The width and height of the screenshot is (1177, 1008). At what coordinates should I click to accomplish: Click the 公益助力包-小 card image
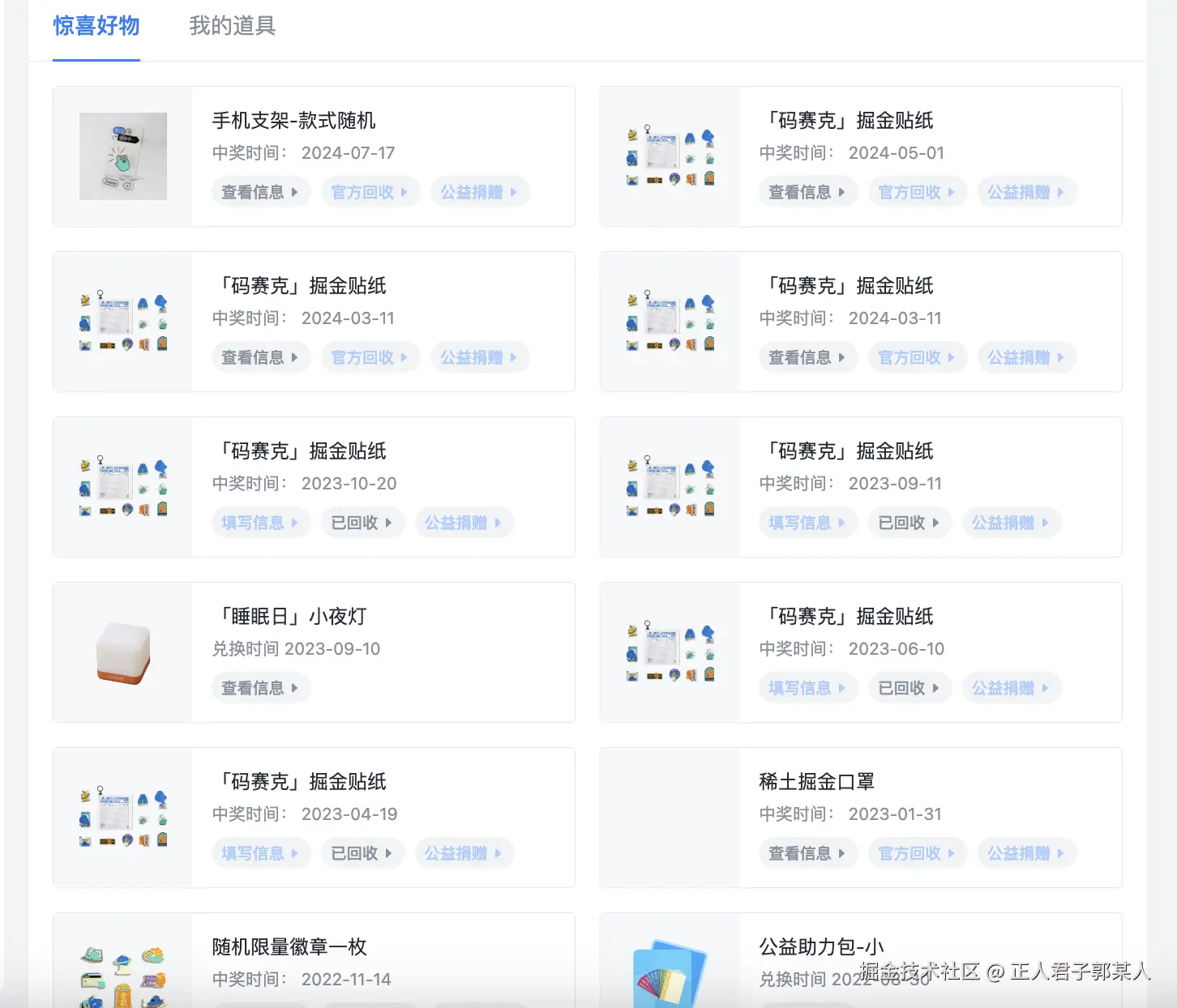click(670, 972)
